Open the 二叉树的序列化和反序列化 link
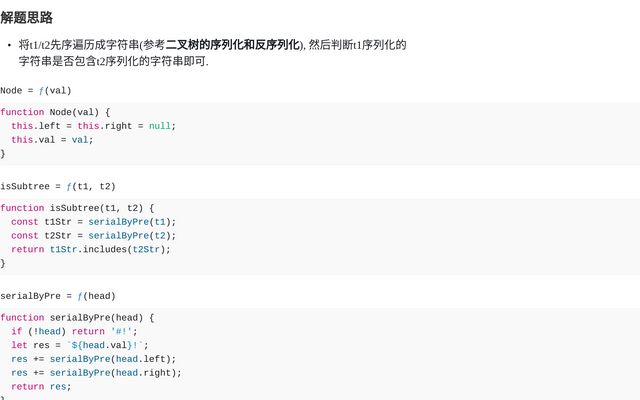The image size is (640, 400). click(x=233, y=45)
